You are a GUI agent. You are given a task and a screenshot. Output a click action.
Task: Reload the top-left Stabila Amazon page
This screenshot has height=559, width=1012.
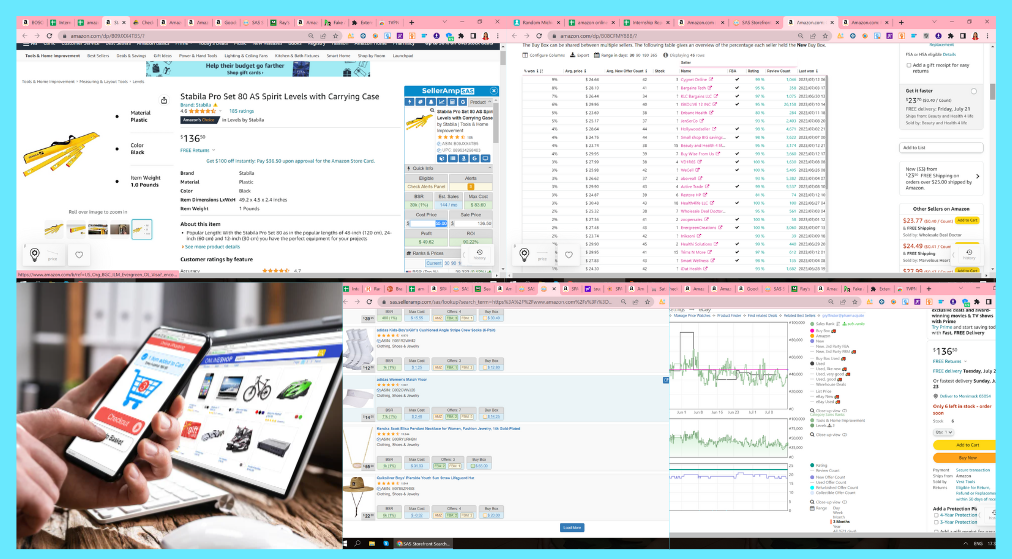pos(50,36)
